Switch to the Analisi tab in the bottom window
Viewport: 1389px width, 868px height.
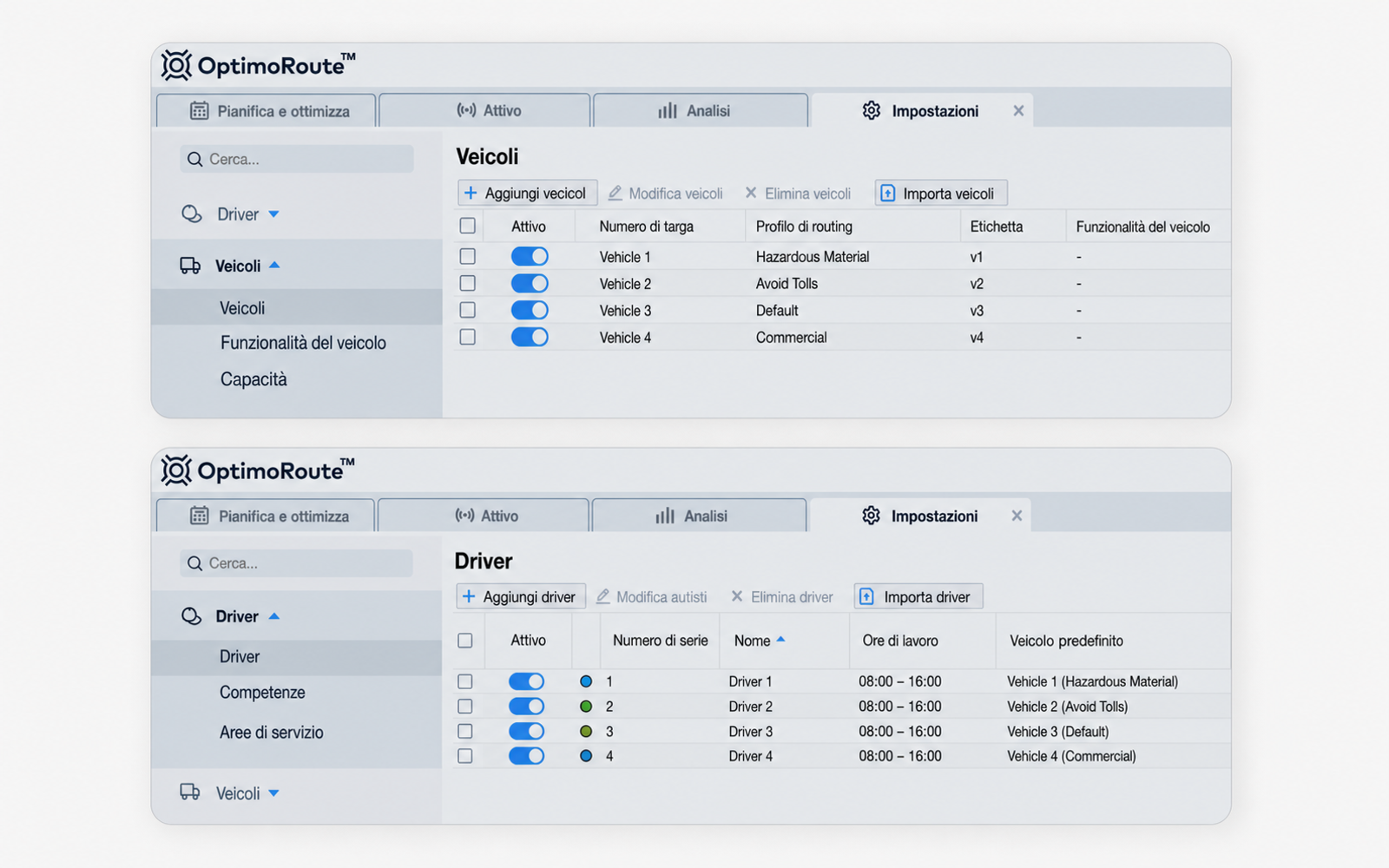[x=699, y=516]
